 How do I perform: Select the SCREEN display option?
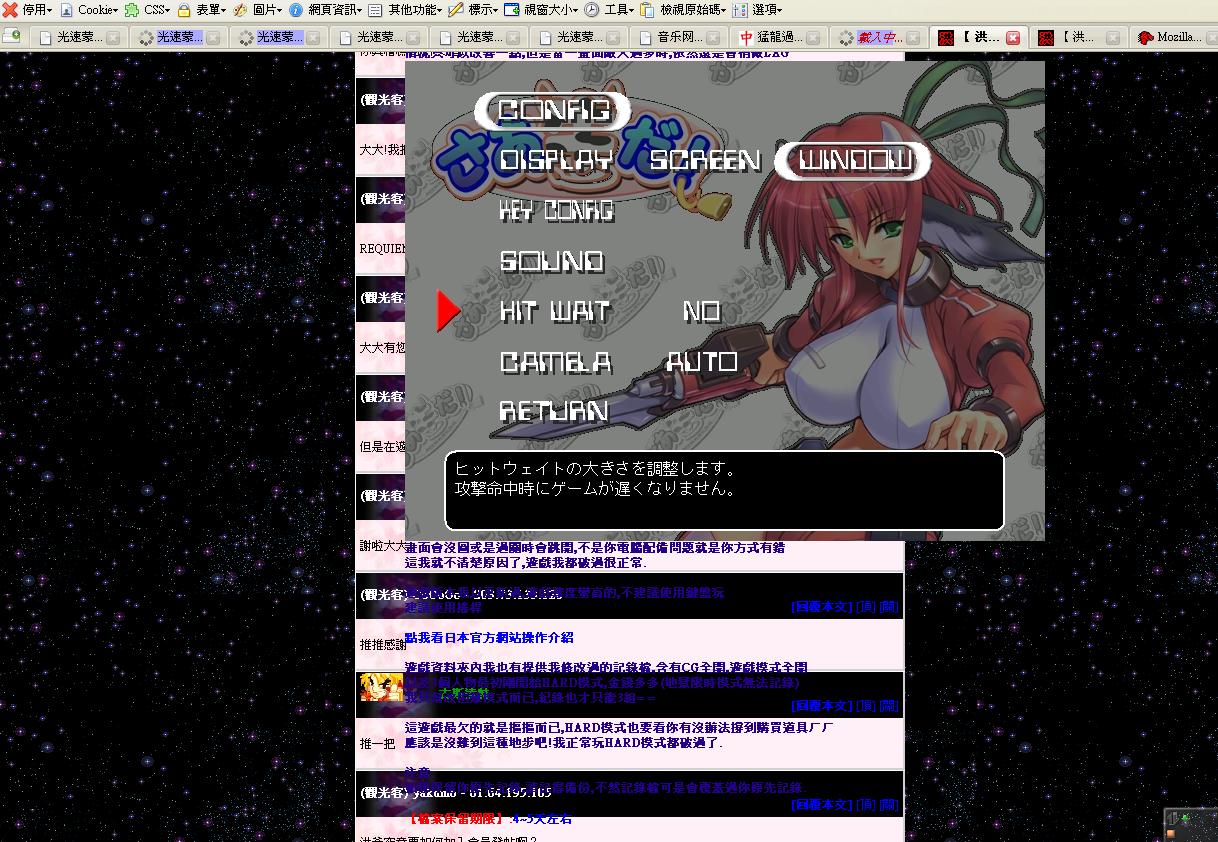(705, 161)
